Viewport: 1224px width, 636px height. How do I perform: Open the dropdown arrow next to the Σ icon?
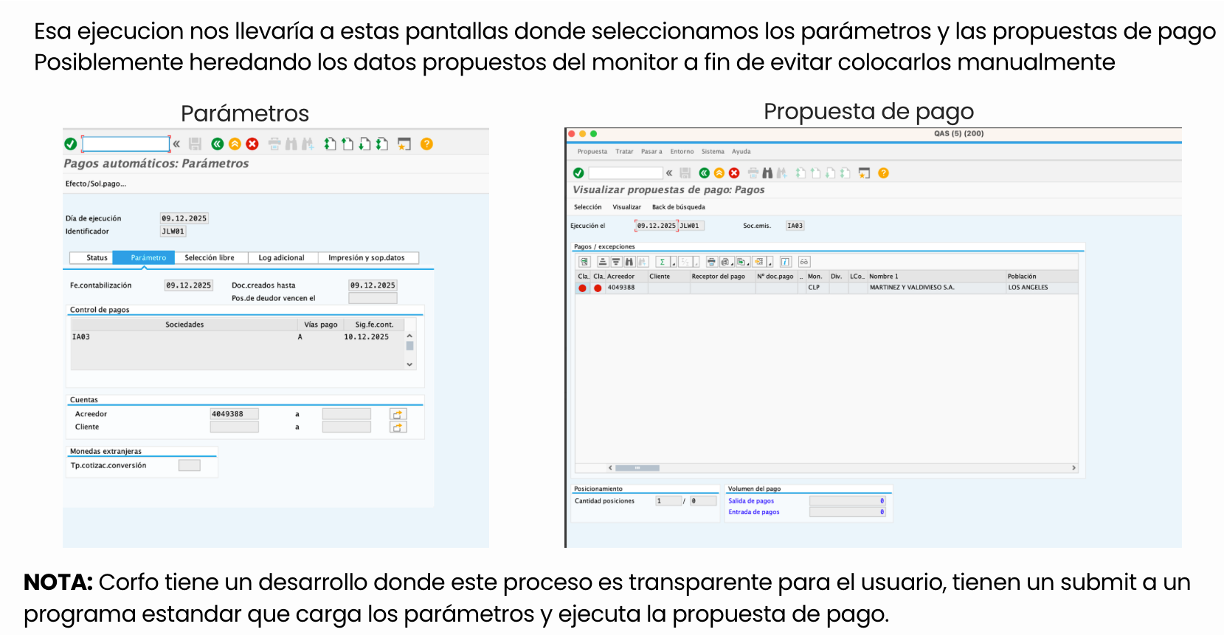[674, 264]
